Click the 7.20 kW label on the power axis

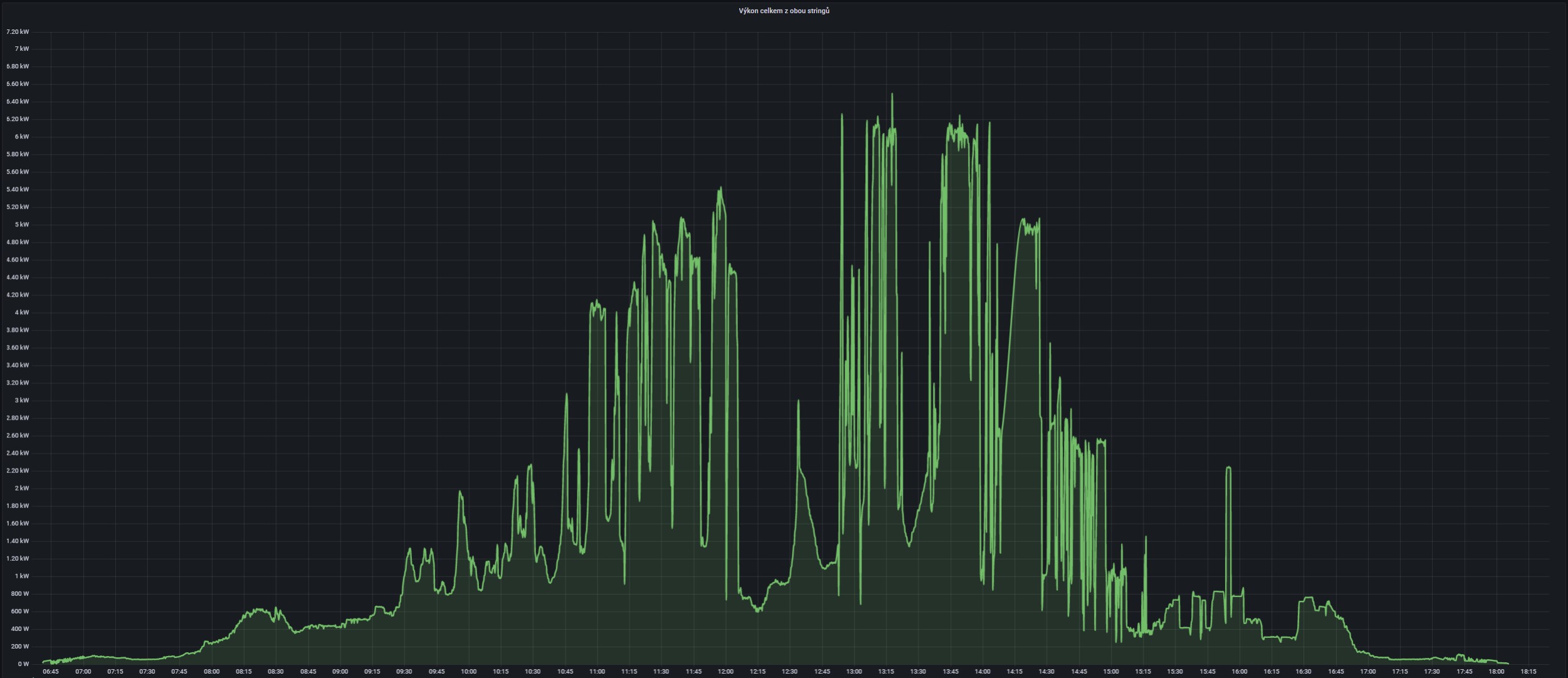tap(18, 31)
